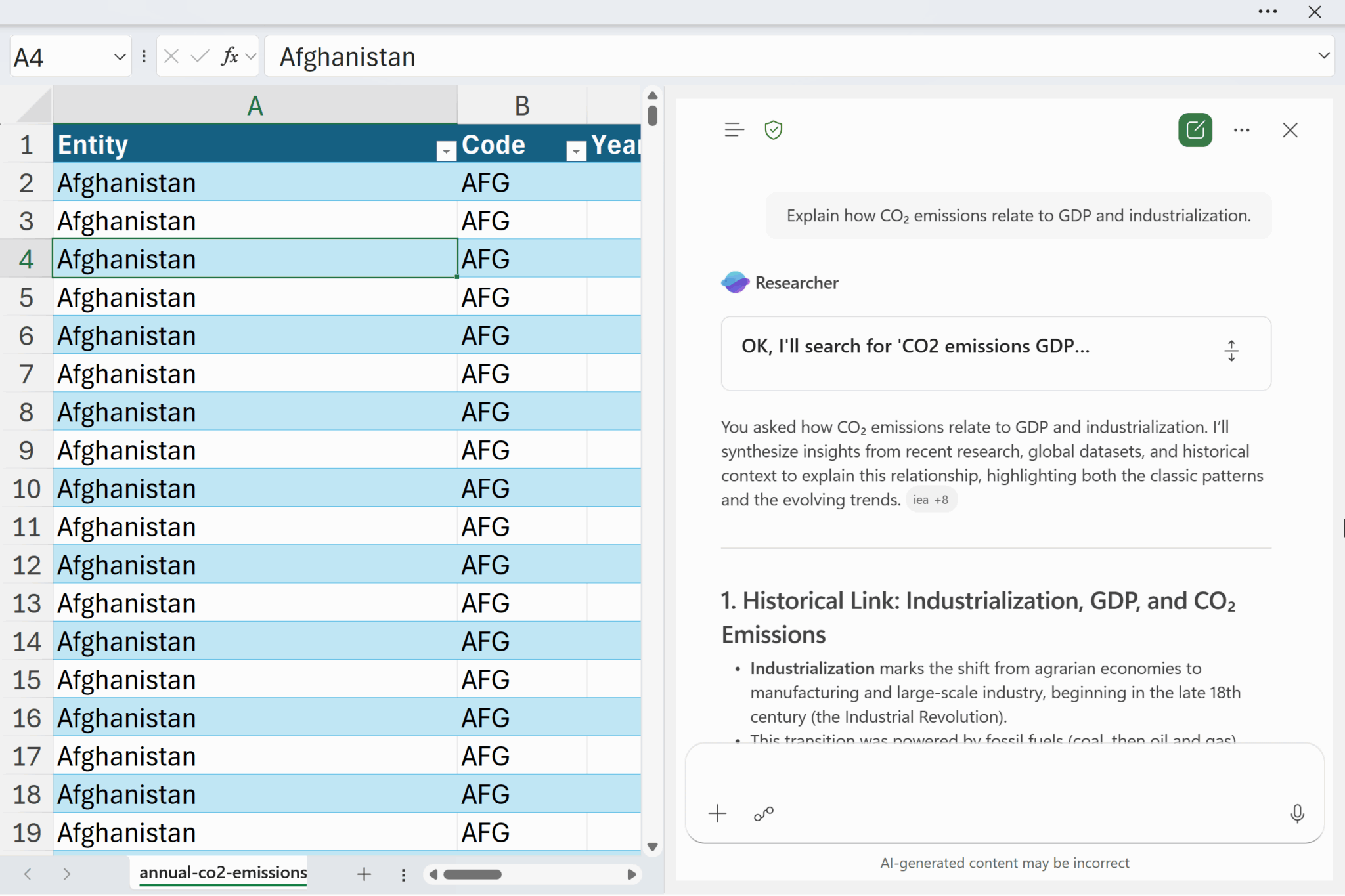
Task: Click the green shield protection icon
Action: (774, 130)
